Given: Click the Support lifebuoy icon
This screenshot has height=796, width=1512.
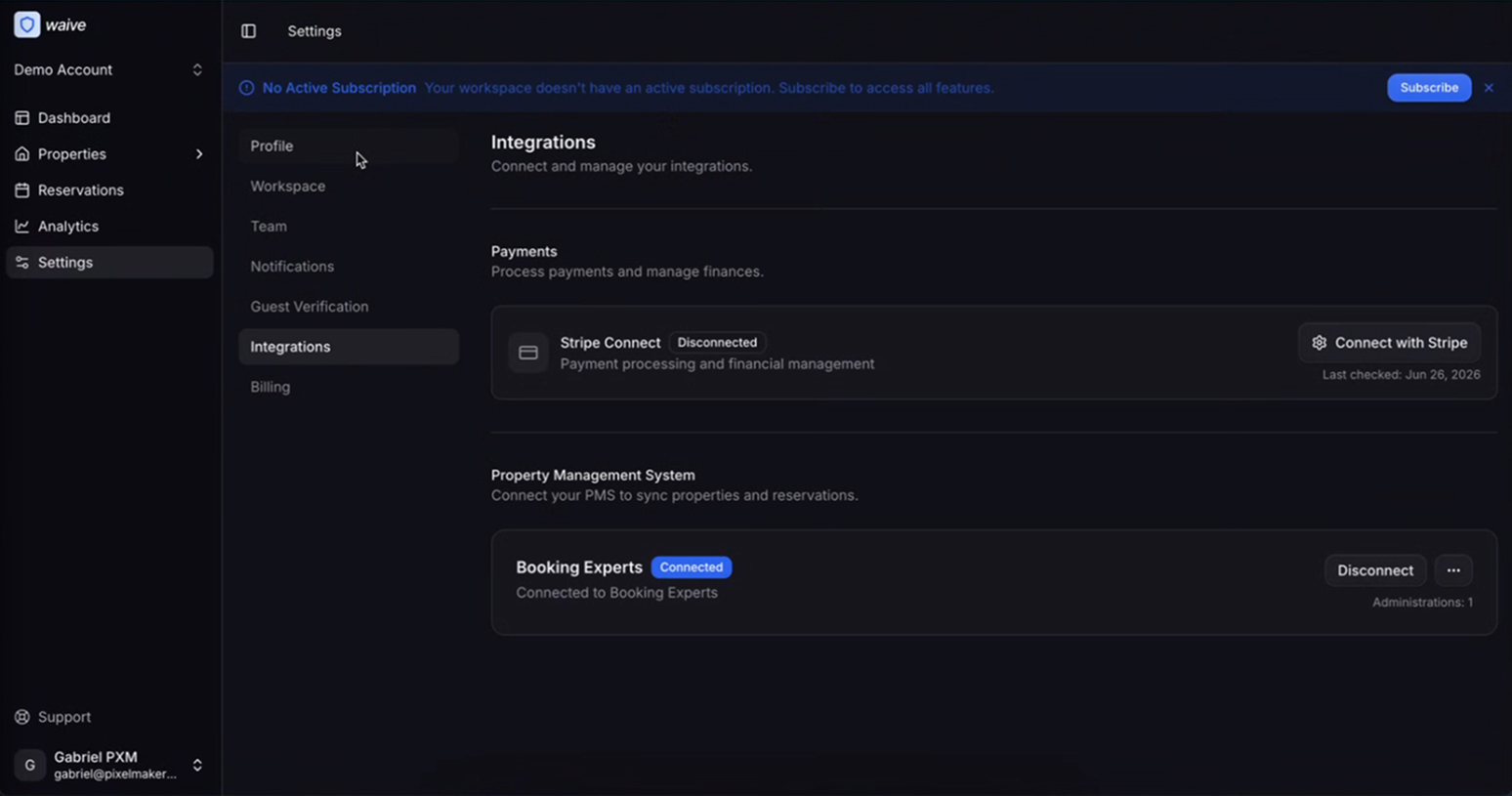Looking at the screenshot, I should point(21,717).
